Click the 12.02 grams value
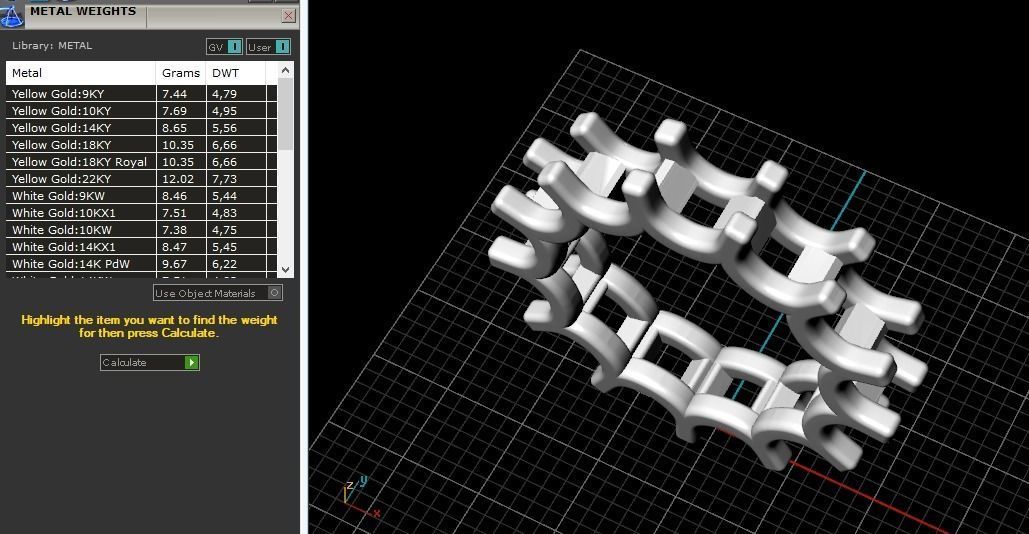Image resolution: width=1029 pixels, height=534 pixels. (178, 179)
